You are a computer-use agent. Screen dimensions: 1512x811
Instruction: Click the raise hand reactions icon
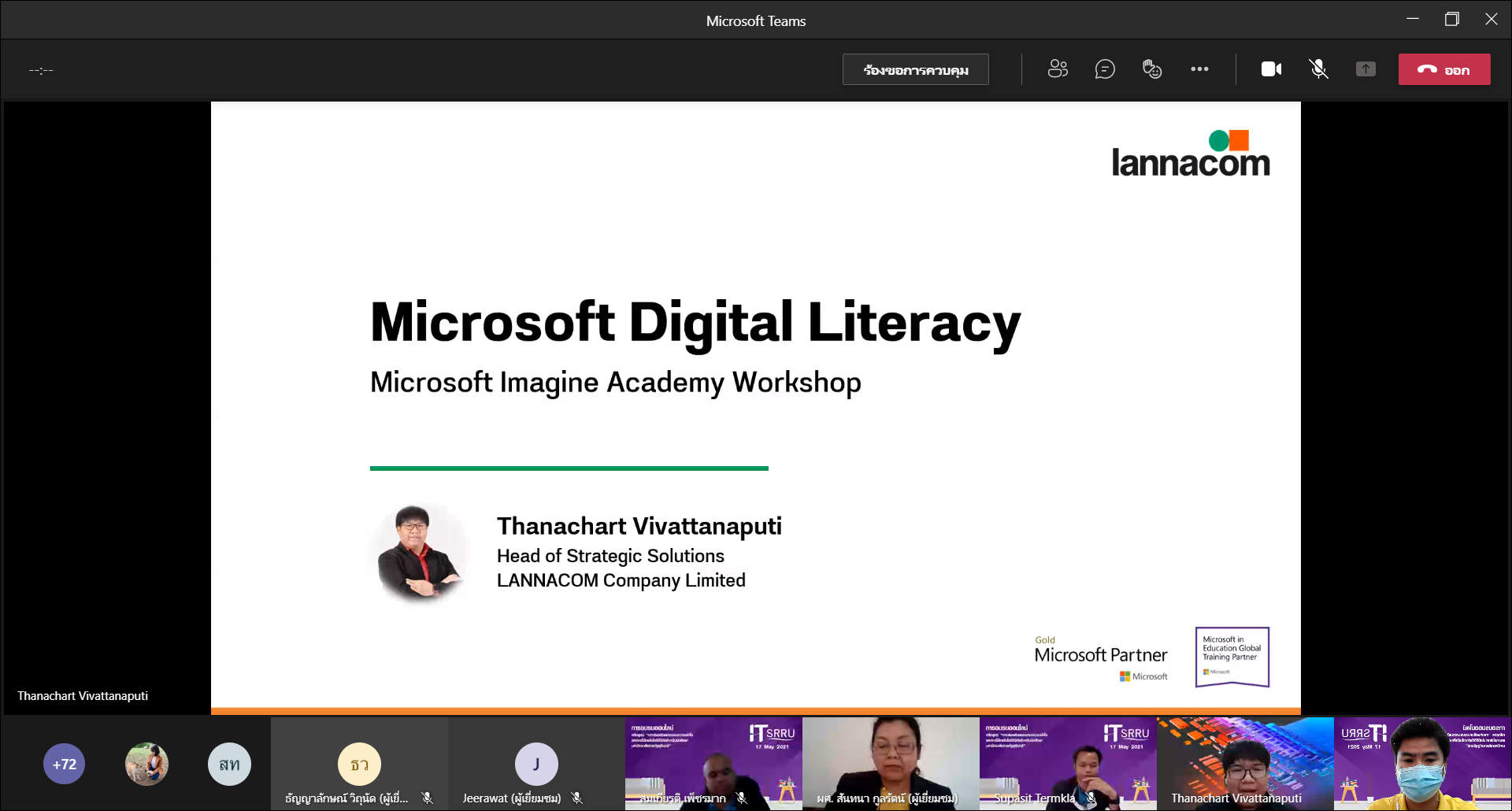coord(1152,69)
